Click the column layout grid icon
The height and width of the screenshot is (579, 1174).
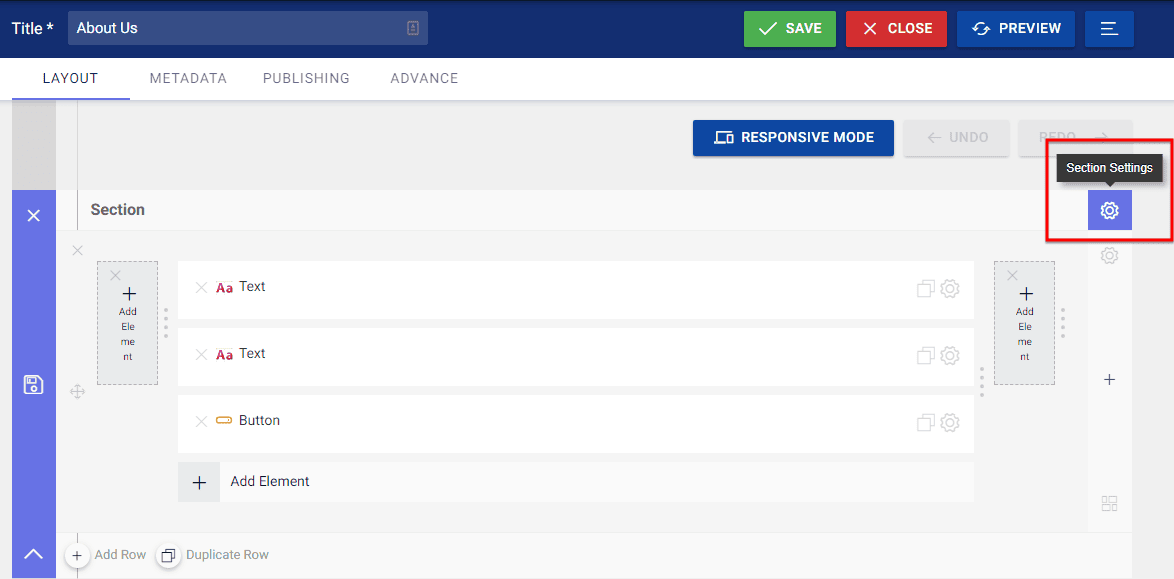(x=1109, y=503)
